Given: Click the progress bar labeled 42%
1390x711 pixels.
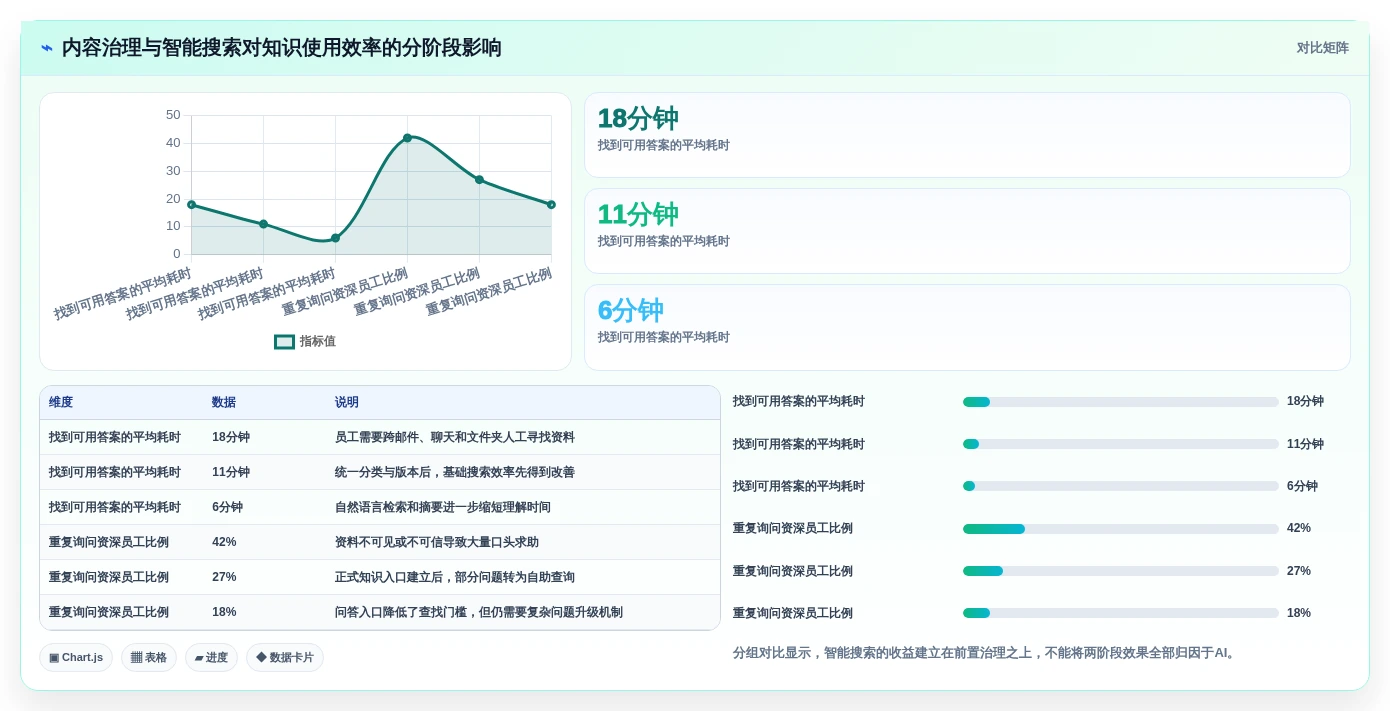Looking at the screenshot, I should point(1120,528).
